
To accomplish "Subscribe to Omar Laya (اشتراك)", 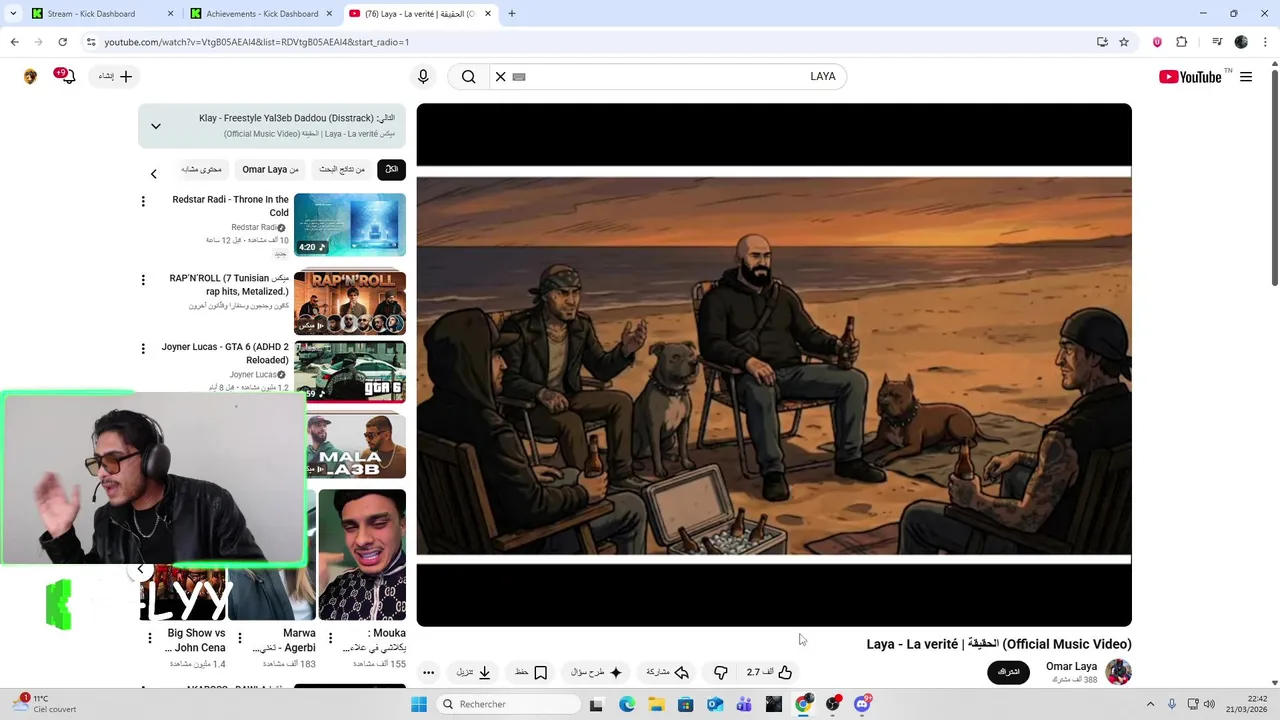I will 1008,672.
